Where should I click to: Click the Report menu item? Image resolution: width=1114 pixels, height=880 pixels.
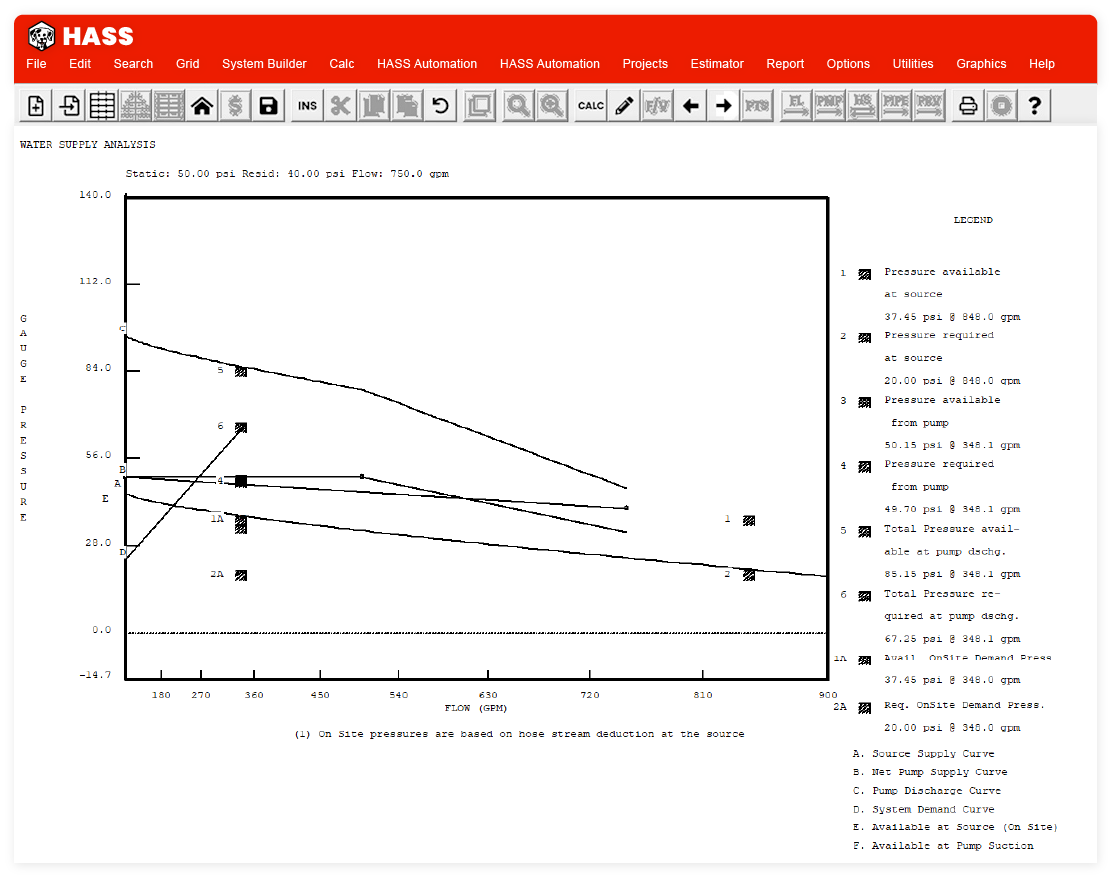coord(785,64)
